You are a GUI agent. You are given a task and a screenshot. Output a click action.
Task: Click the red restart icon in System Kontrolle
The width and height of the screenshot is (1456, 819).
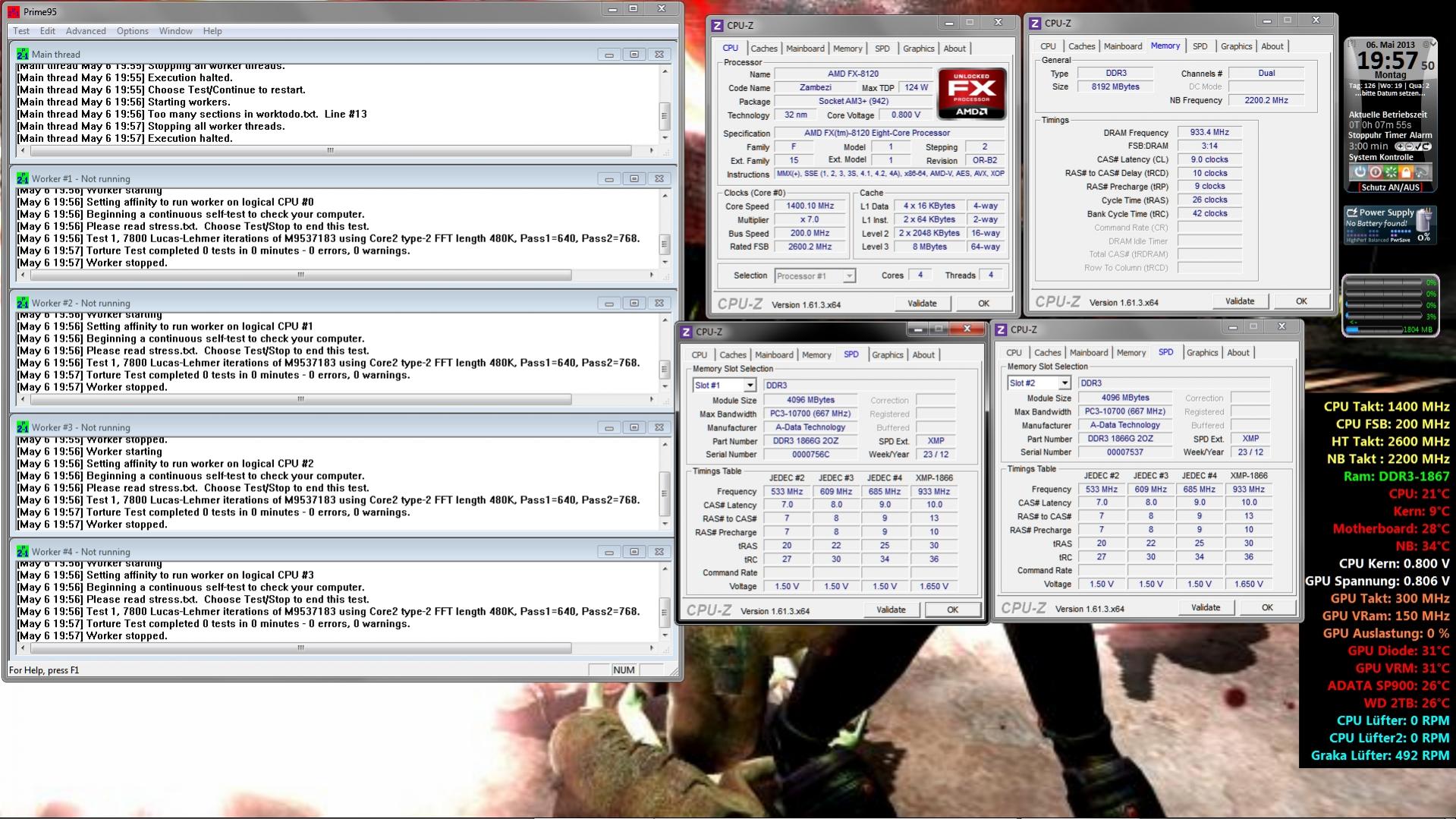(1375, 172)
